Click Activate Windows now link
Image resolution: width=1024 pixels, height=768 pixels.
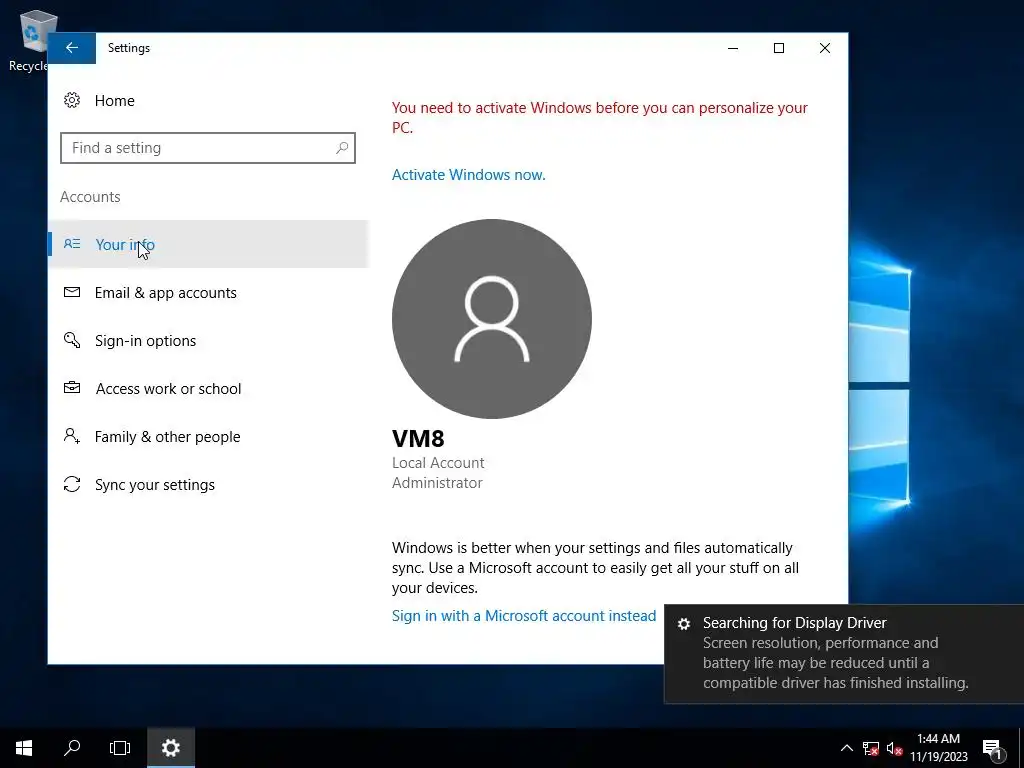click(468, 175)
